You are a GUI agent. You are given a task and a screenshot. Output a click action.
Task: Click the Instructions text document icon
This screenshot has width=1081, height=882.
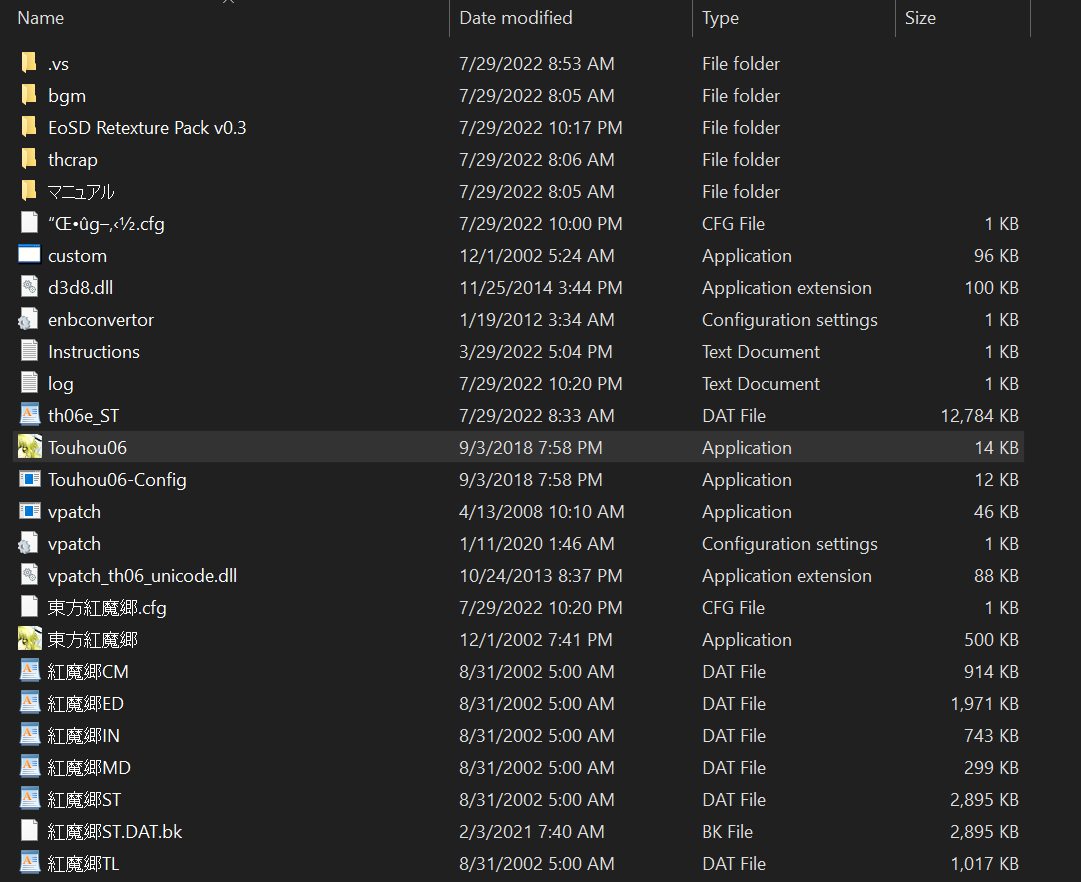(29, 352)
